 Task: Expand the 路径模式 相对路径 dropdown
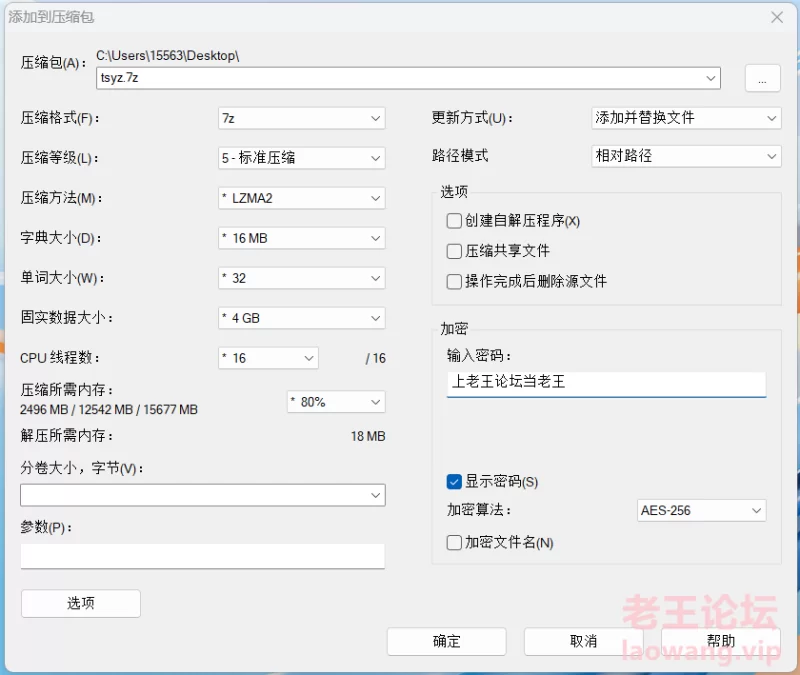(x=686, y=156)
